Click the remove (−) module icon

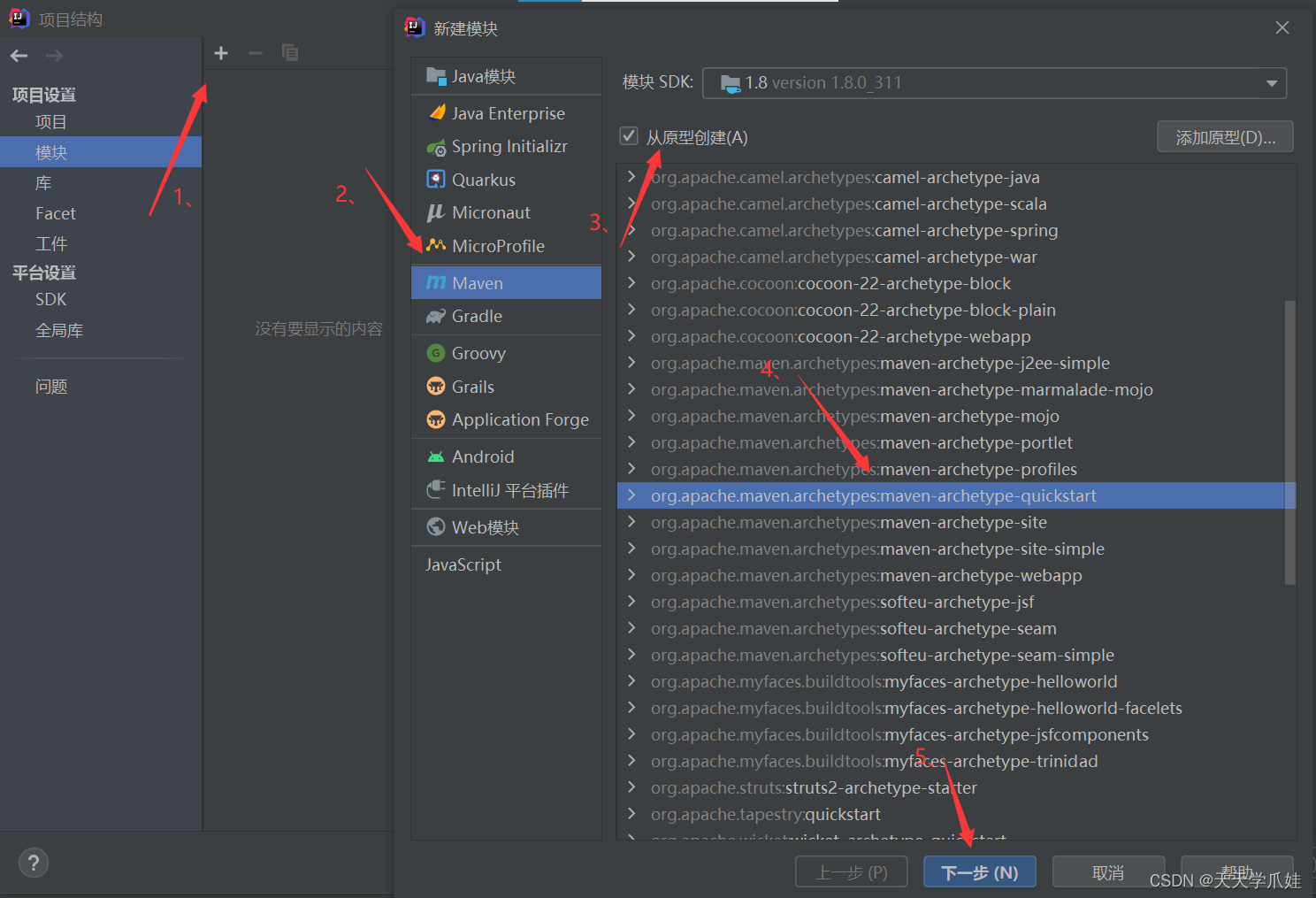click(256, 54)
